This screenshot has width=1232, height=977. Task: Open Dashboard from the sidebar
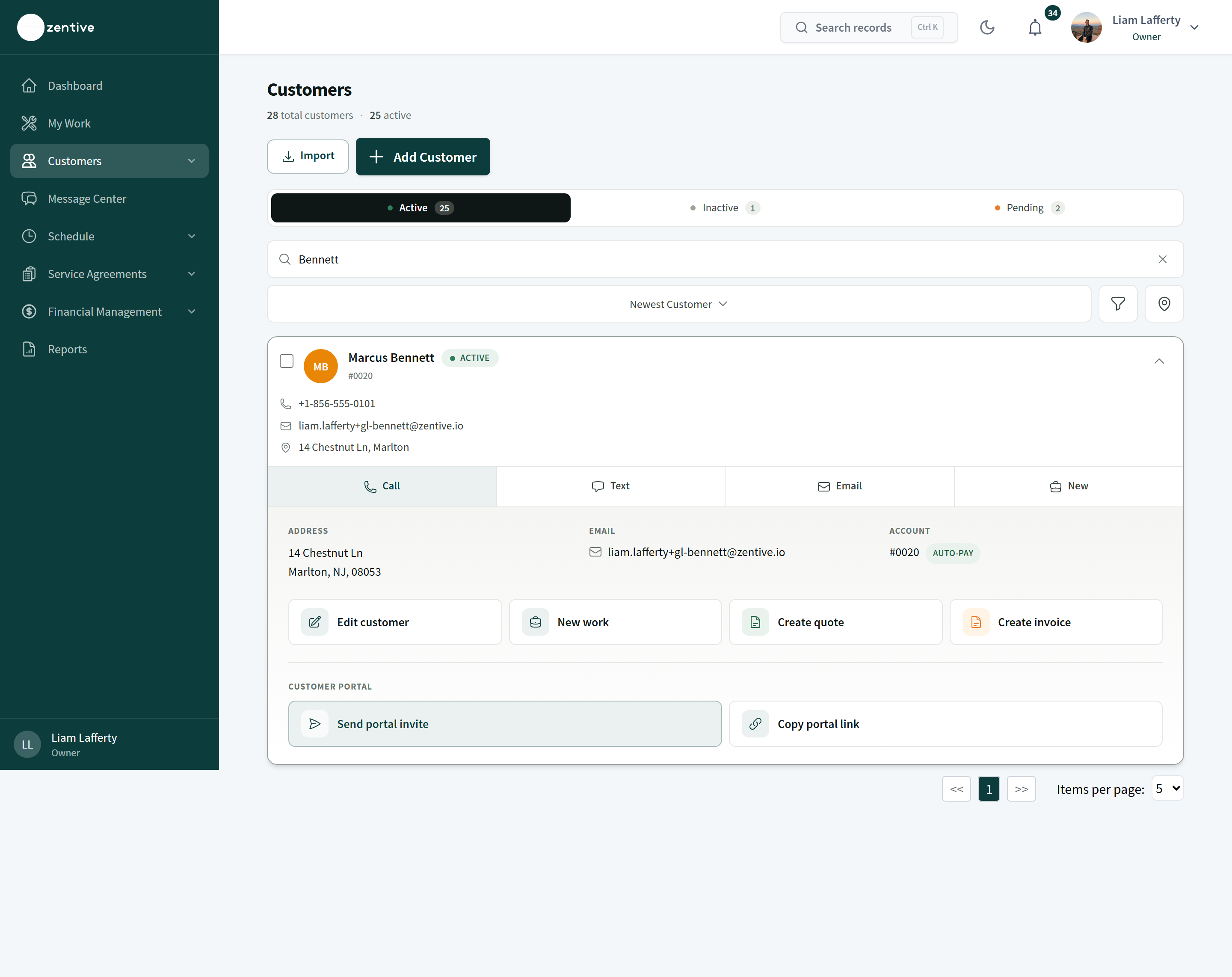(x=109, y=86)
